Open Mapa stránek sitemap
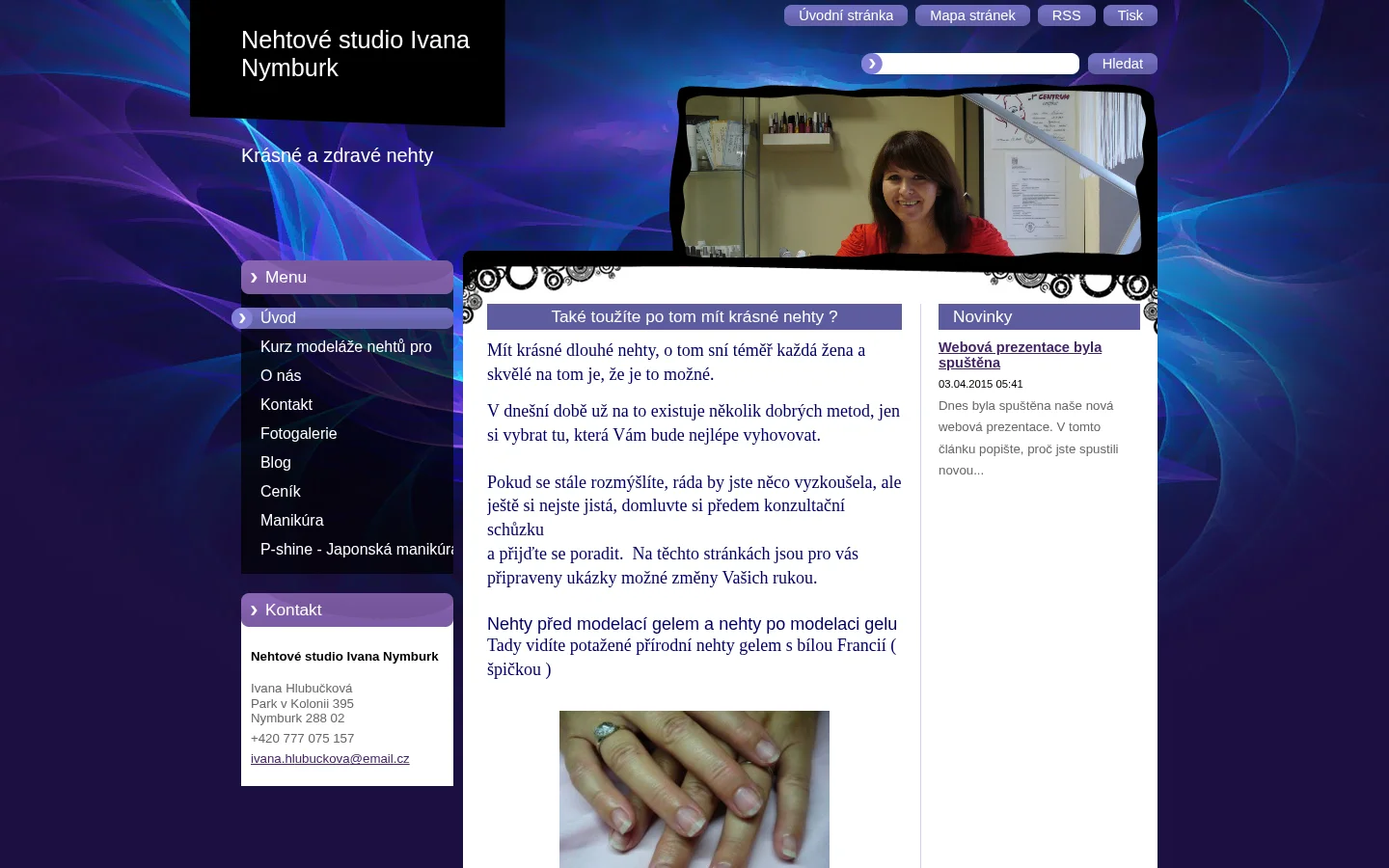Screen dimensions: 1389x868 pyautogui.click(x=972, y=15)
